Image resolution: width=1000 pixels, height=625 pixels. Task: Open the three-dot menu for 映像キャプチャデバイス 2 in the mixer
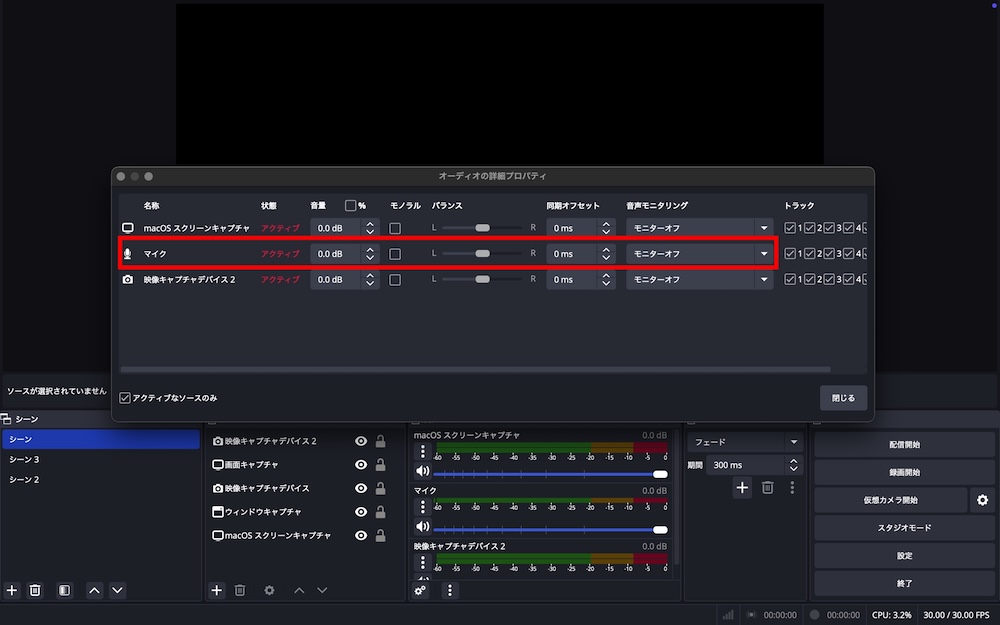(422, 562)
